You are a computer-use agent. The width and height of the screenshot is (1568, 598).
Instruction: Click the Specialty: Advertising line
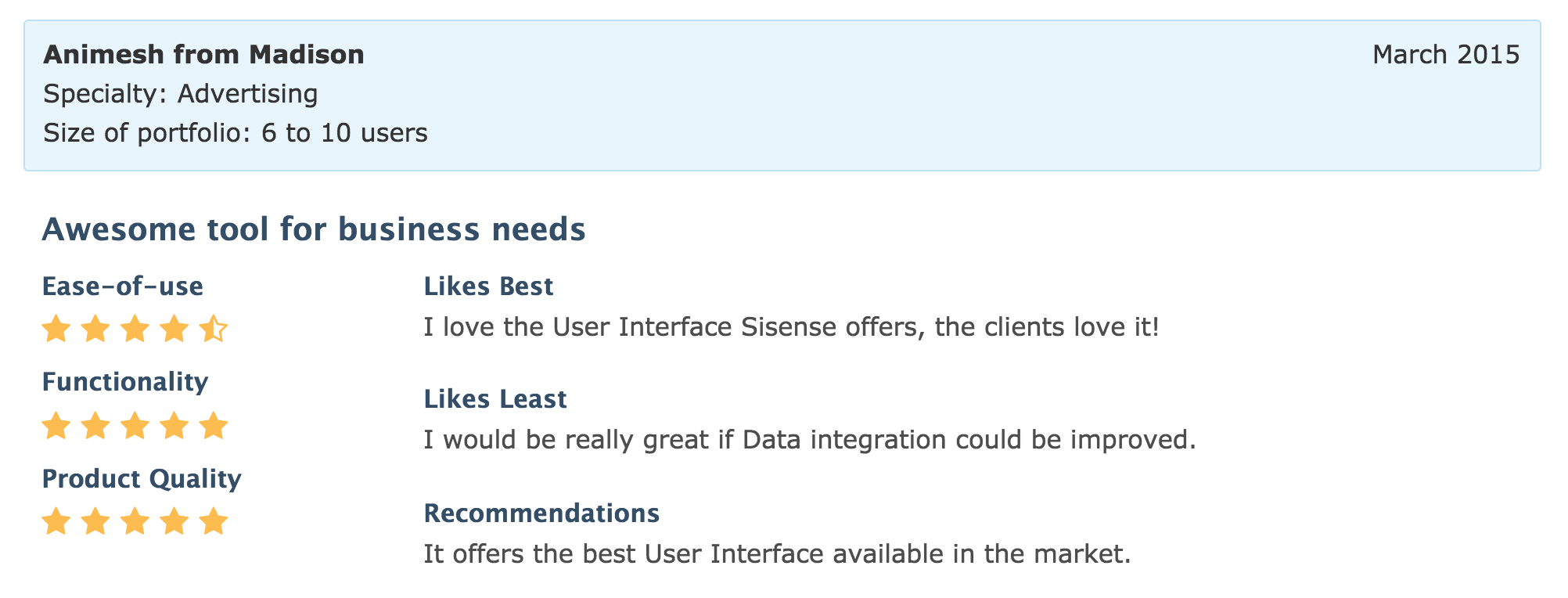[x=180, y=94]
